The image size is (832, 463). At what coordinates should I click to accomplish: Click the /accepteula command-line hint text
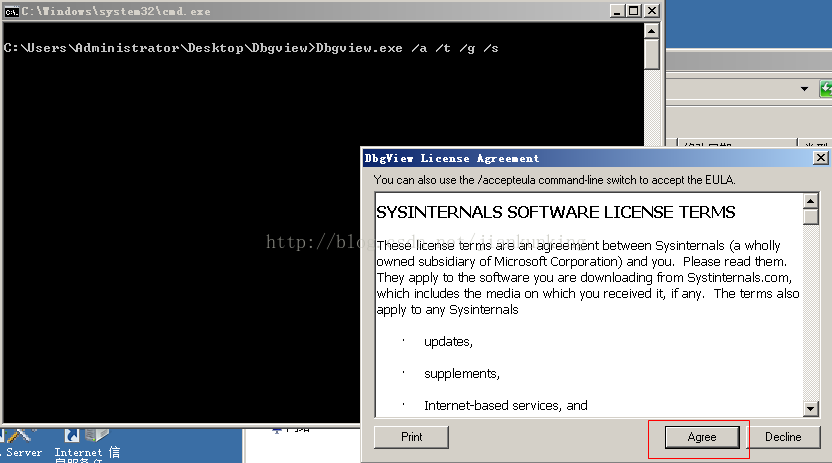point(554,180)
